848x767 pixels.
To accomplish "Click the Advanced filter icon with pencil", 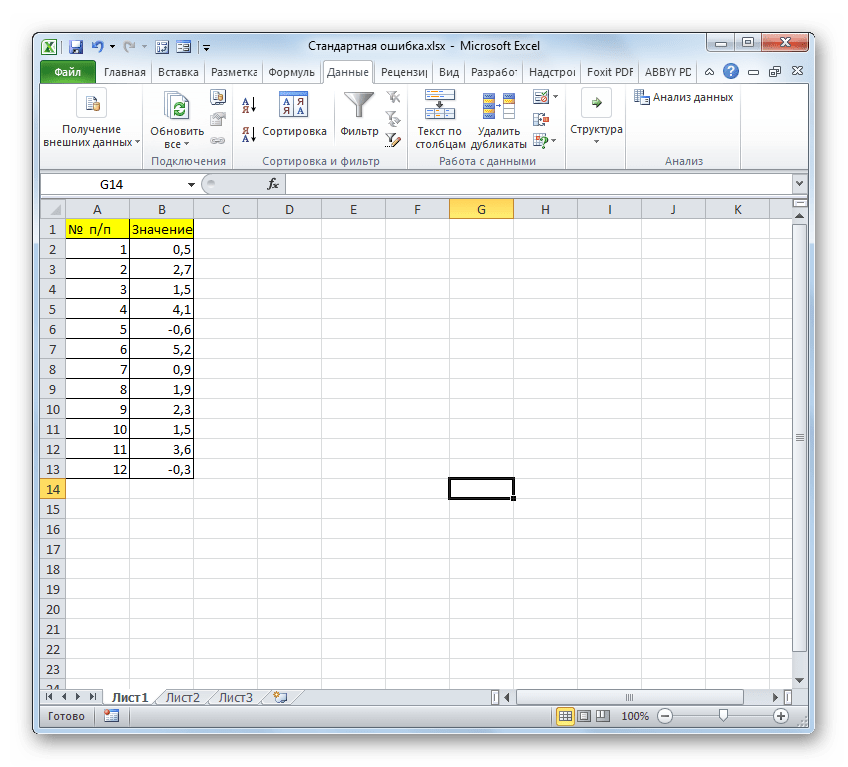I will point(393,140).
